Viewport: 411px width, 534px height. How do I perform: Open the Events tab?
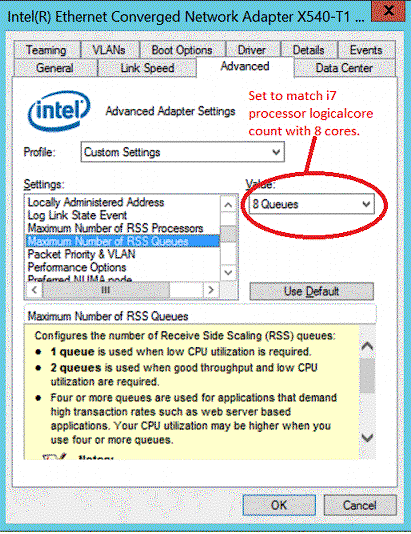(366, 50)
